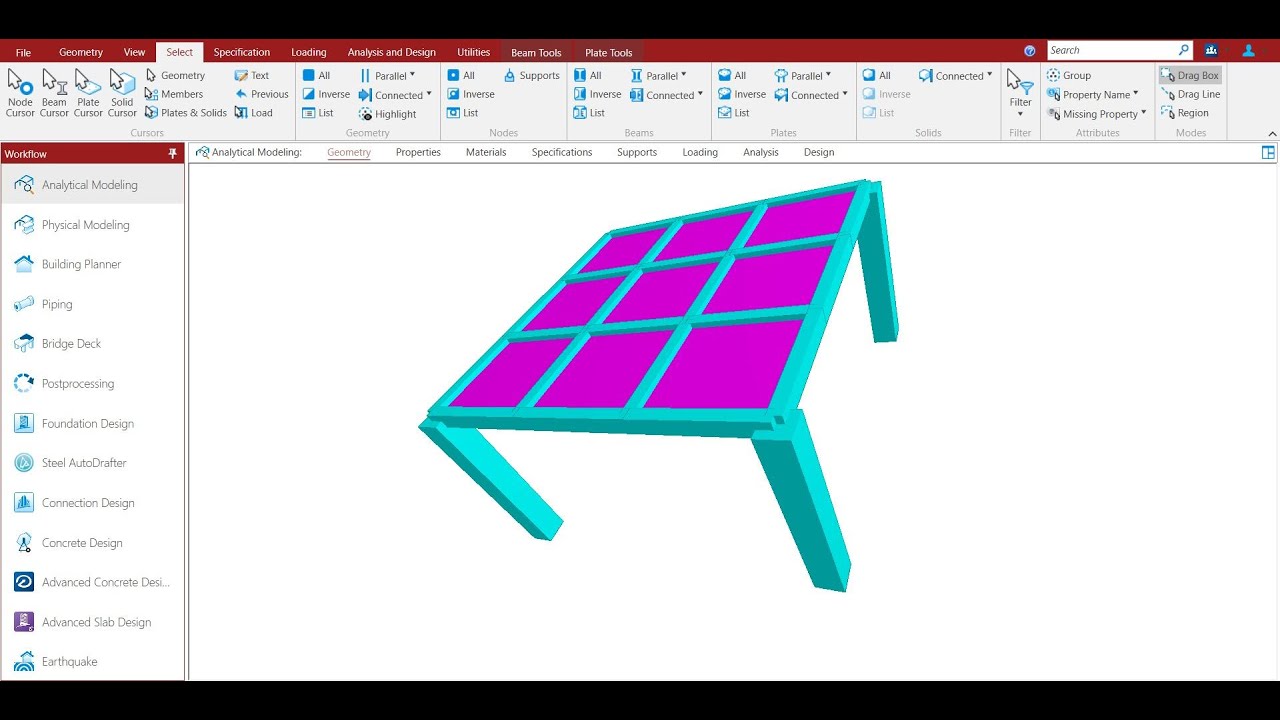Image resolution: width=1280 pixels, height=720 pixels.
Task: Click the Search input field
Action: (x=1112, y=50)
